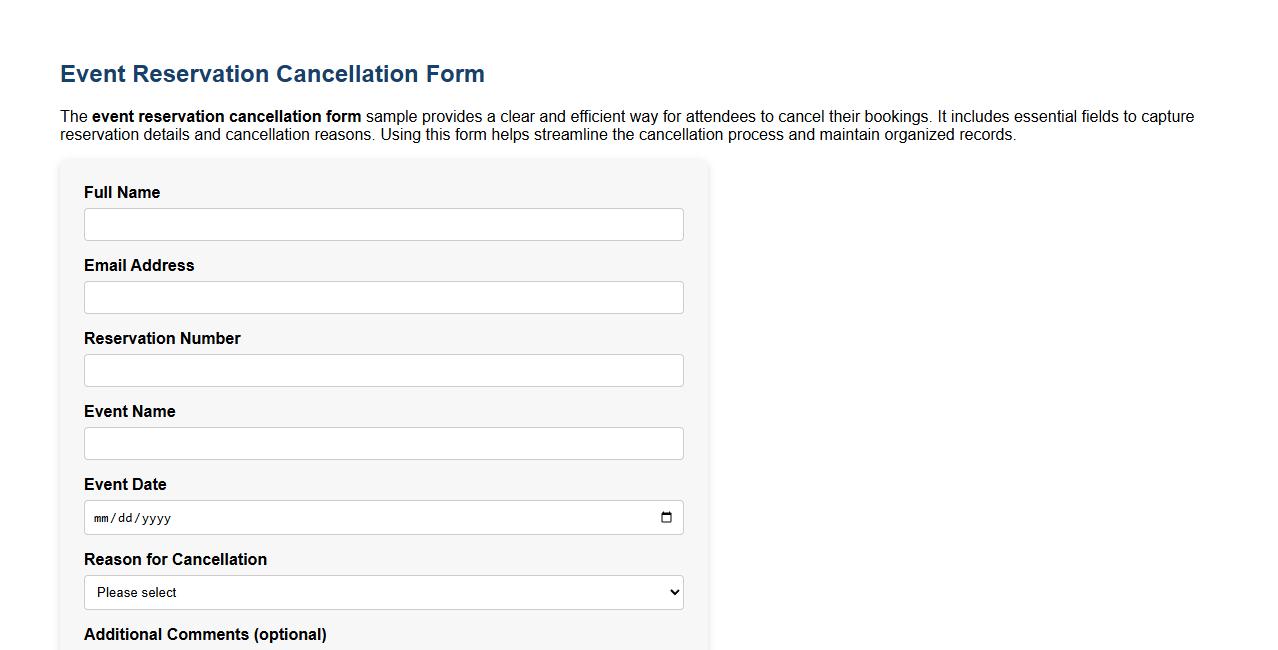The width and height of the screenshot is (1278, 650).
Task: Click the Reservation Number input field
Action: 383,370
